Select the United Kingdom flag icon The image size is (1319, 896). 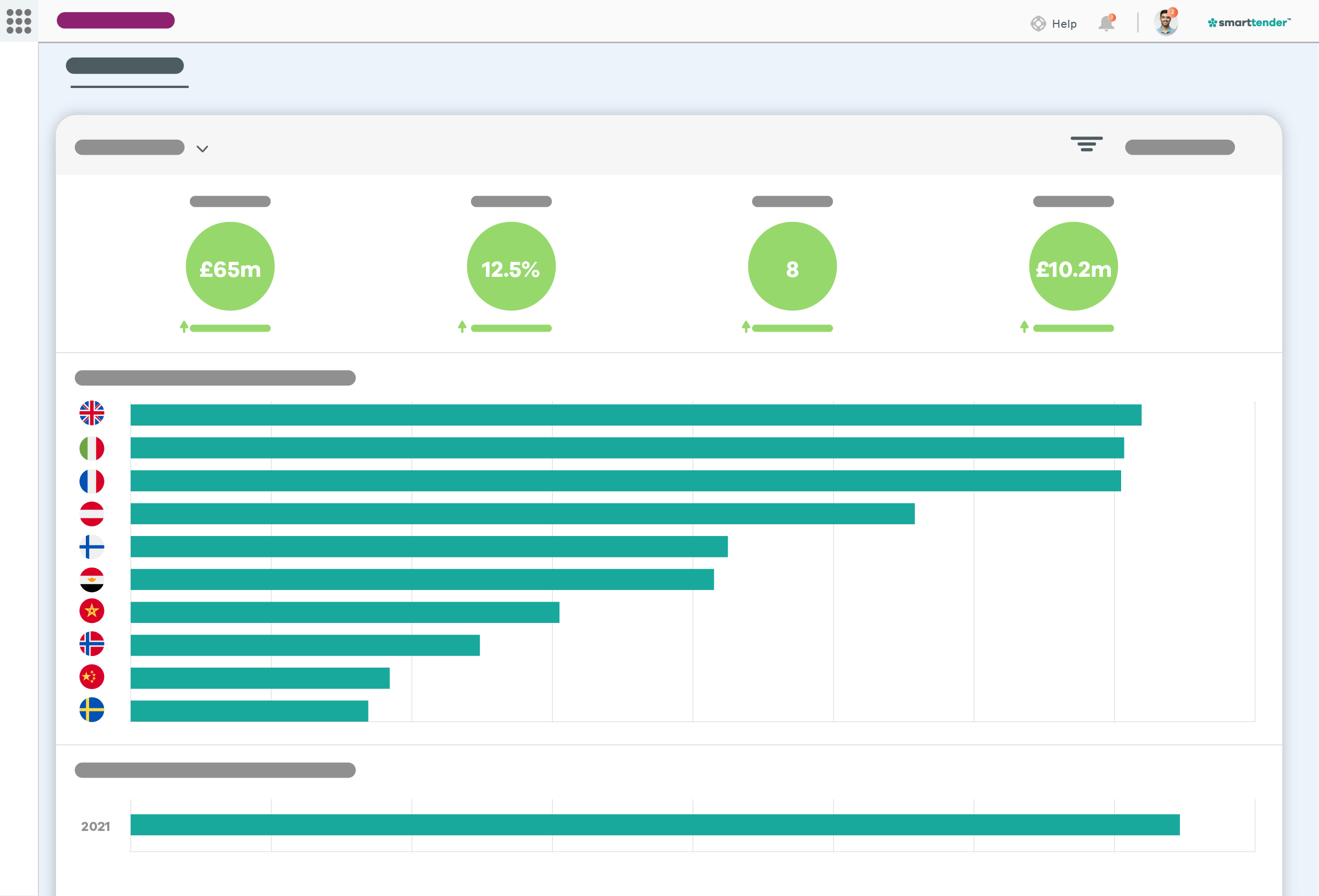pos(92,413)
